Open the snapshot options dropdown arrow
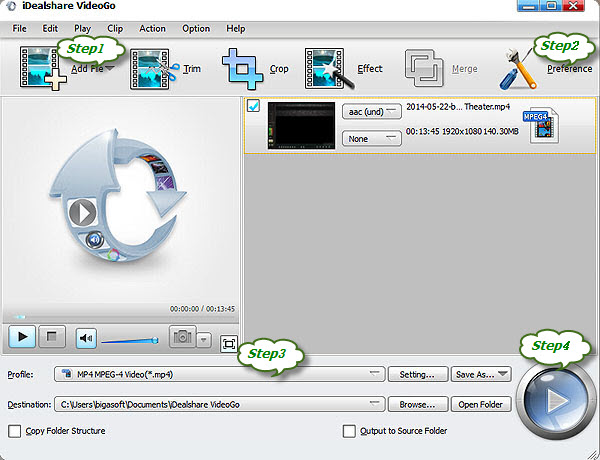Screen dimensions: 600x460 click(x=204, y=339)
